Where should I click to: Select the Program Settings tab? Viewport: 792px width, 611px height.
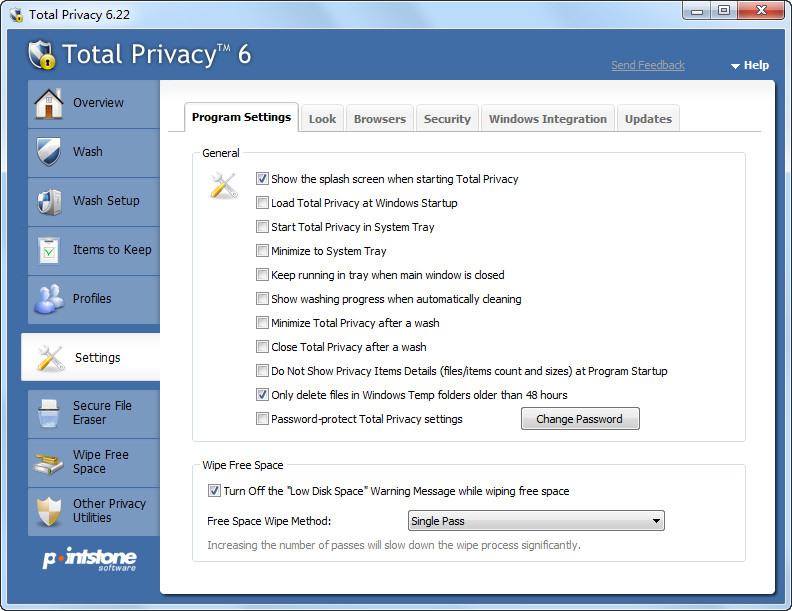click(x=241, y=117)
